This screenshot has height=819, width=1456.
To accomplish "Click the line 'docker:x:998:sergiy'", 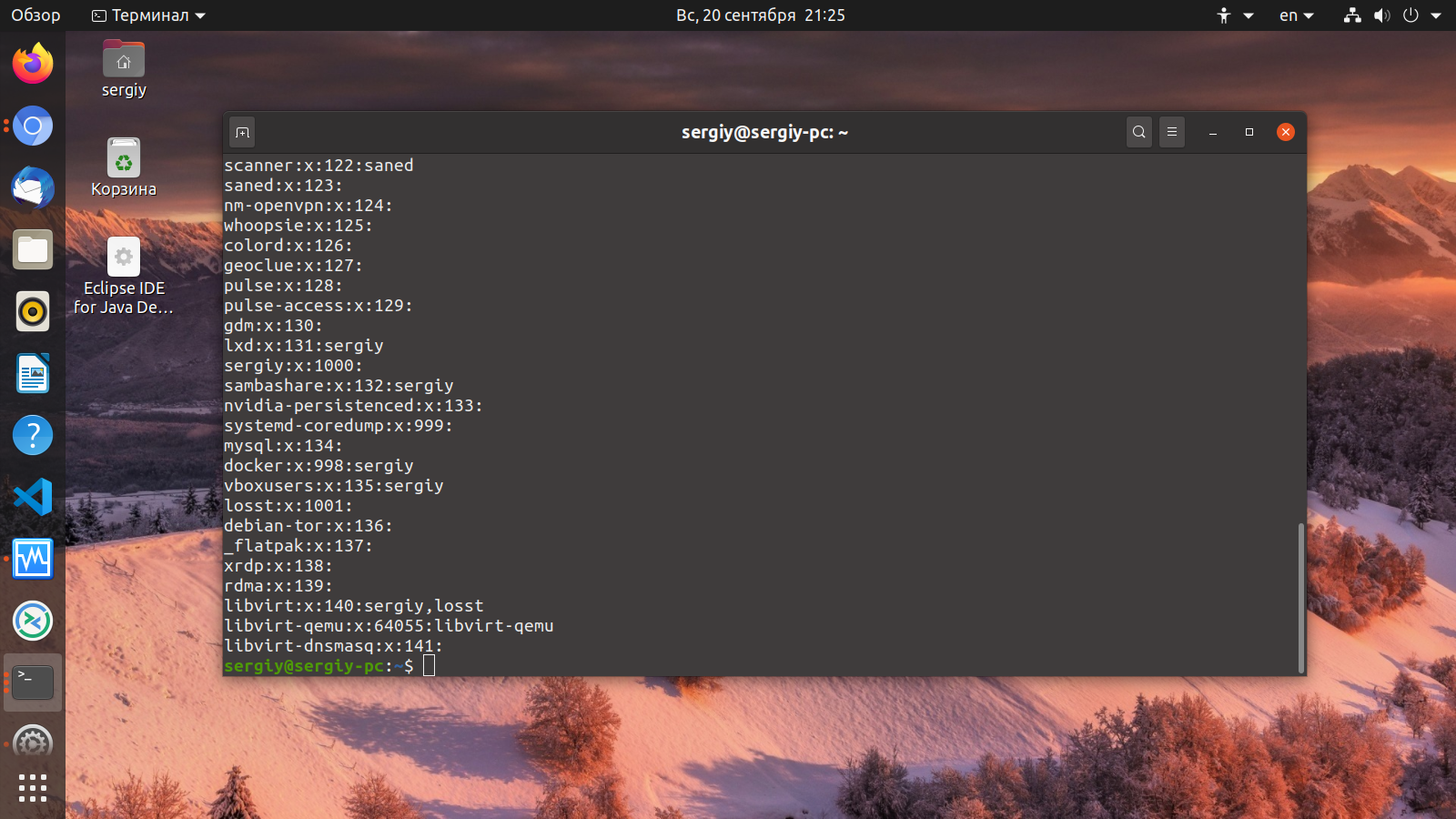I will (x=318, y=466).
